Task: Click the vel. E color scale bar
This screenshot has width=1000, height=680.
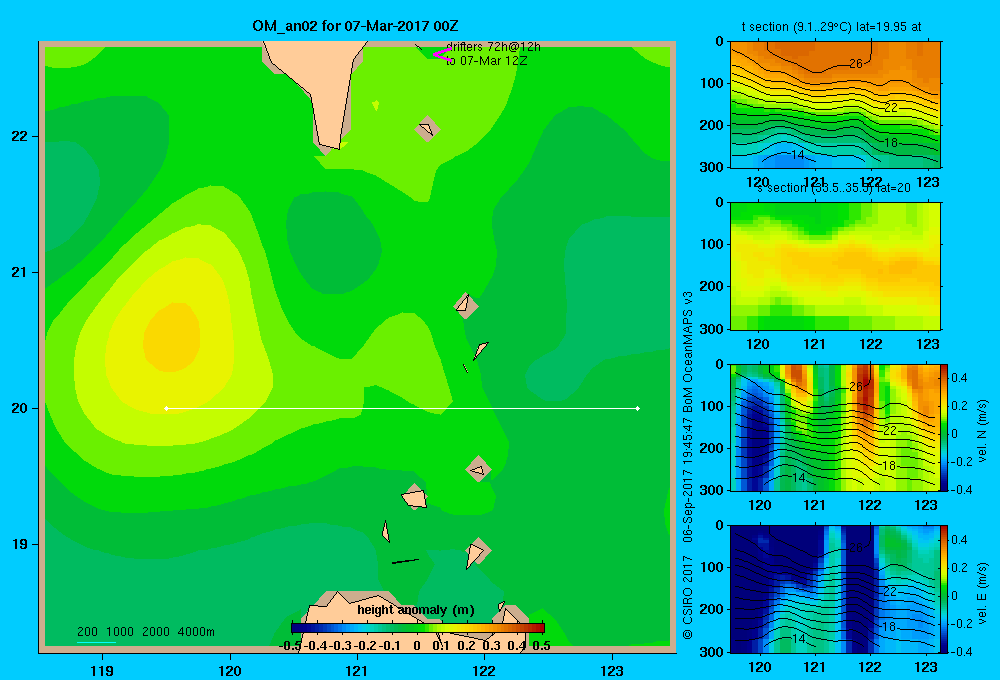Action: pos(944,589)
